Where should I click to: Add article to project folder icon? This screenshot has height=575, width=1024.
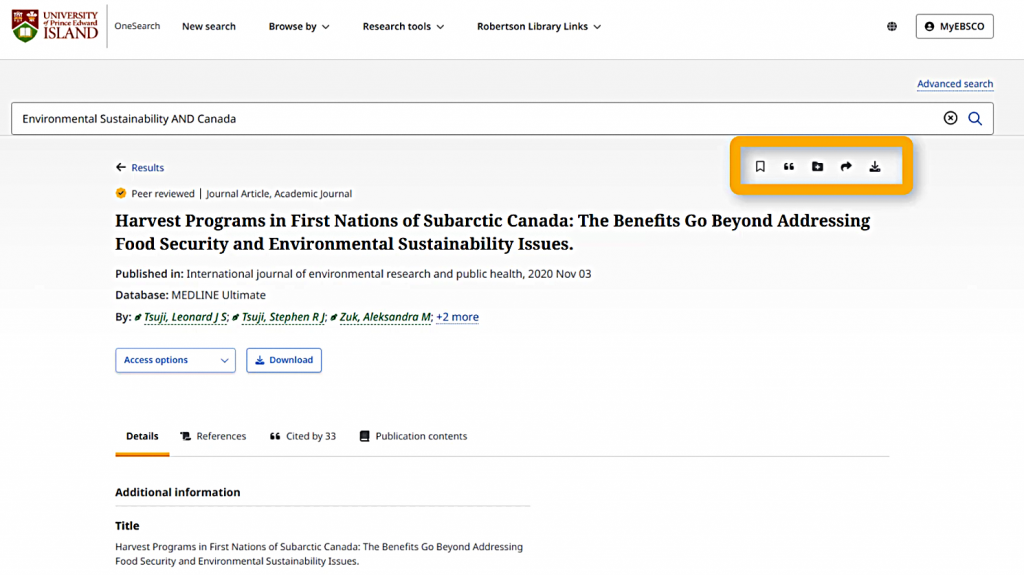coord(818,167)
